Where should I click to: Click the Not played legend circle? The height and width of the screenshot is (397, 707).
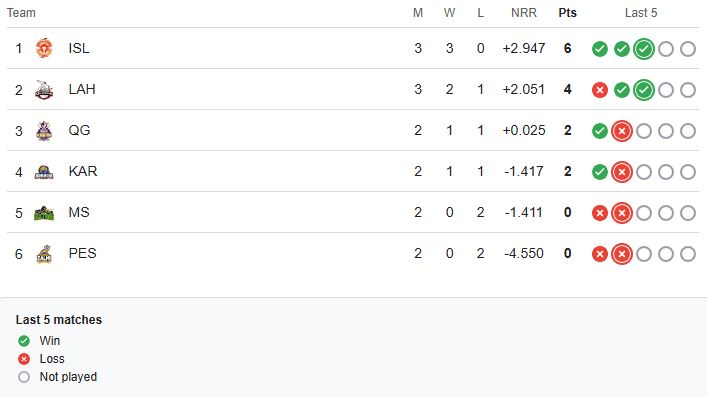click(x=24, y=377)
